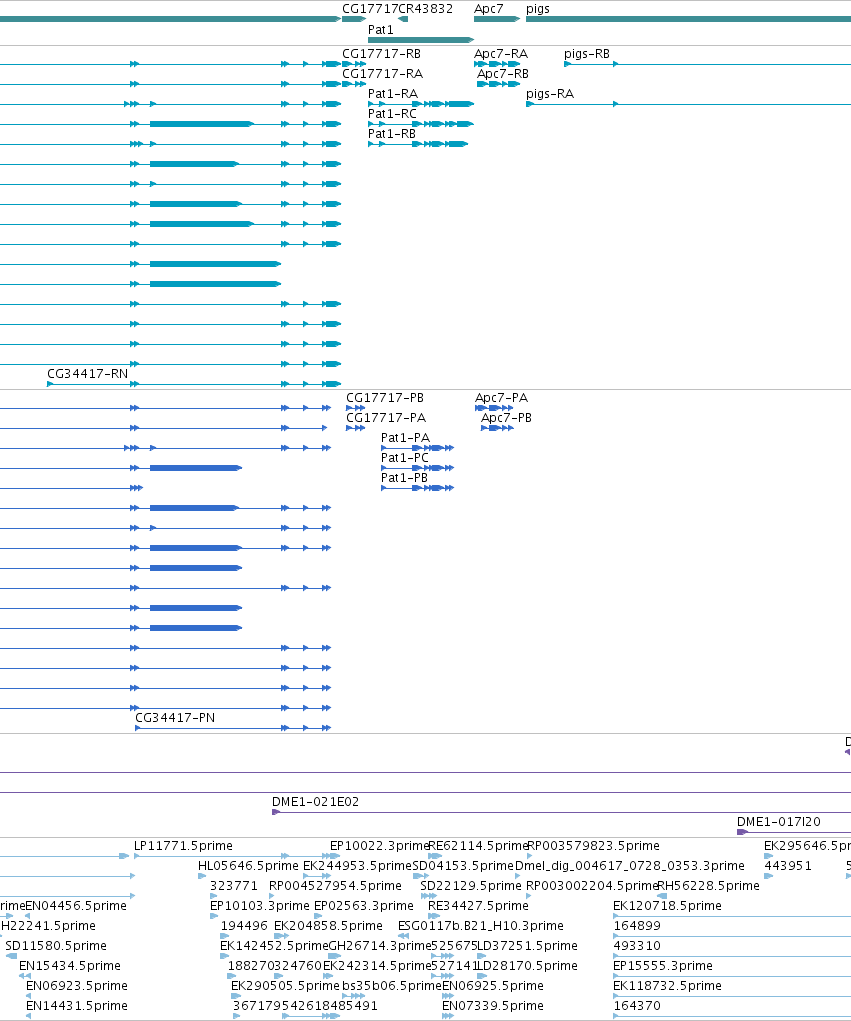851x1021 pixels.
Task: Click the EN15434.5prime EST label
Action: click(x=70, y=966)
